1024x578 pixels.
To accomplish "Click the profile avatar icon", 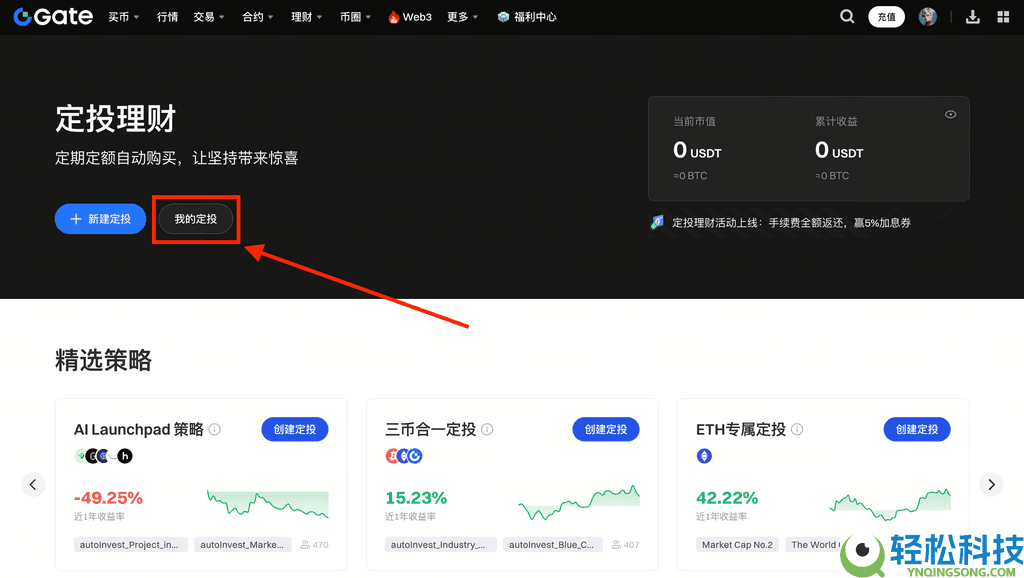I will pyautogui.click(x=928, y=16).
